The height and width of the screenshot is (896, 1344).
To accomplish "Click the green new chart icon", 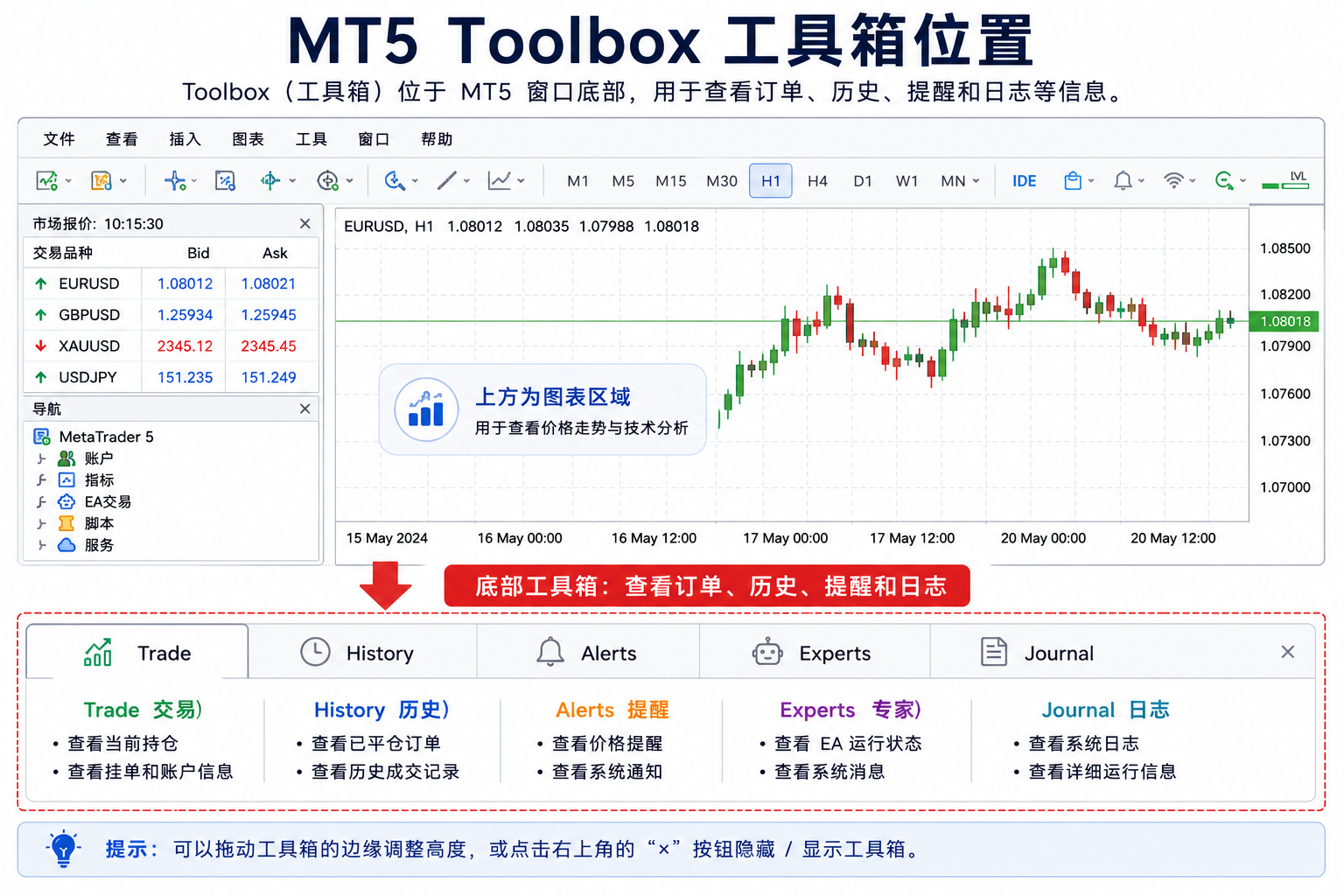I will point(46,181).
